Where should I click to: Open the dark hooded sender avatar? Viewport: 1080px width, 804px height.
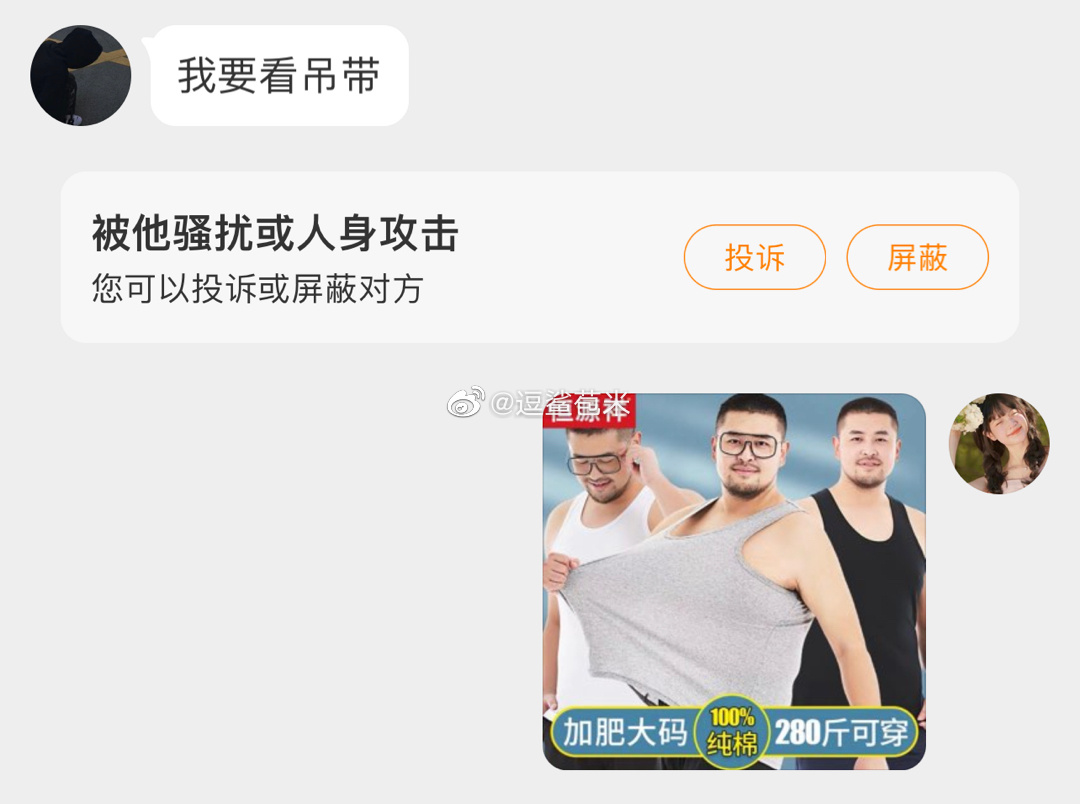[81, 75]
